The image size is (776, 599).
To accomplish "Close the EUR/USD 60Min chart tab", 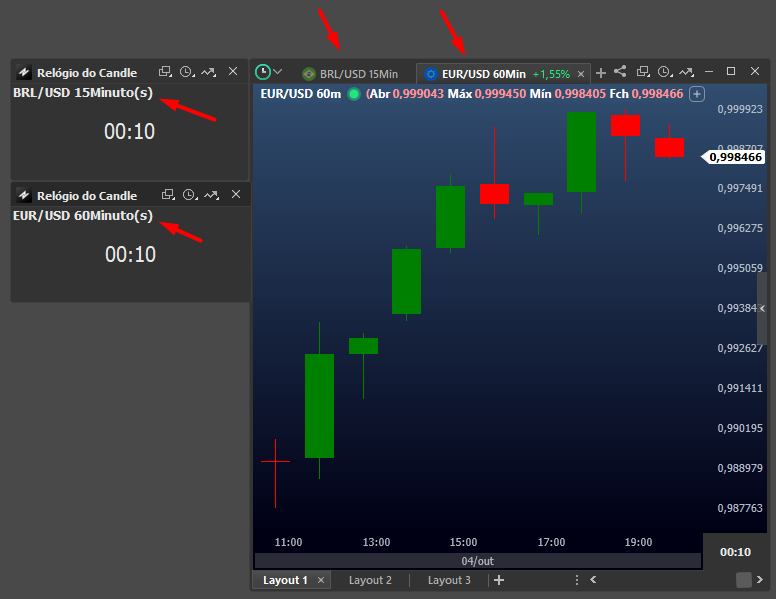I will pos(582,74).
